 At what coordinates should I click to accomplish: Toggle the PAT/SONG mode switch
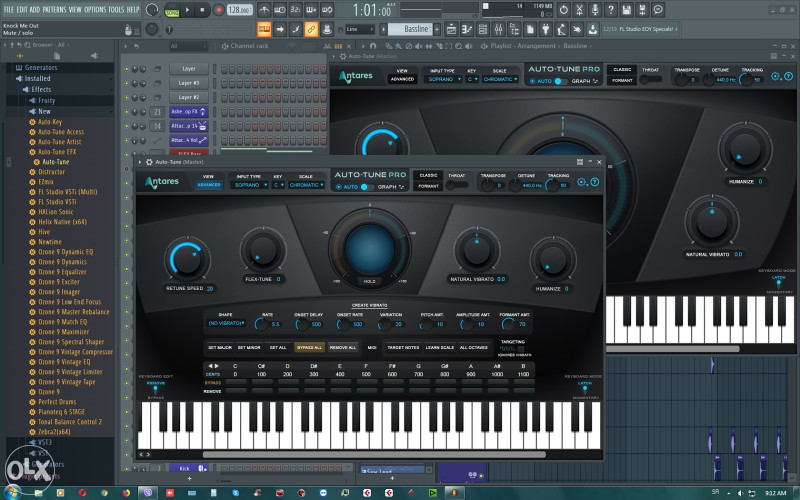pos(172,10)
